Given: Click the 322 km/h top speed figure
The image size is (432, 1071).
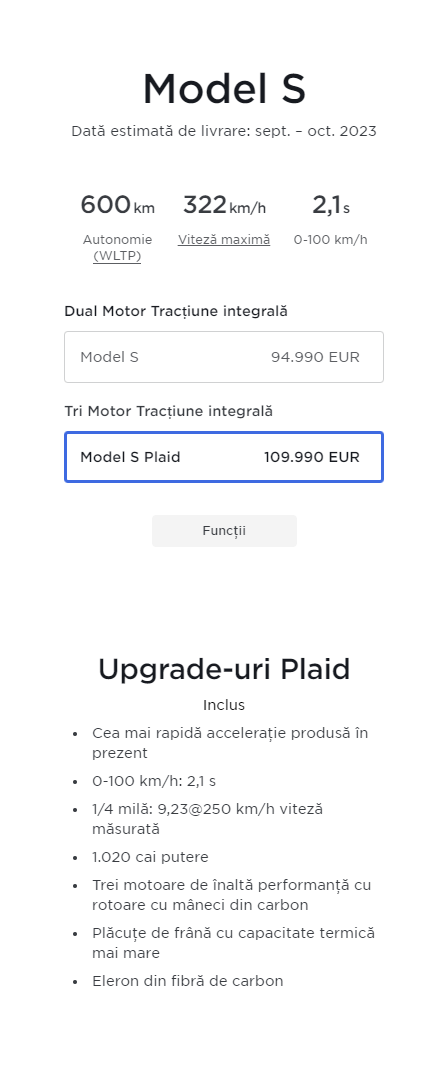Looking at the screenshot, I should click(x=224, y=204).
